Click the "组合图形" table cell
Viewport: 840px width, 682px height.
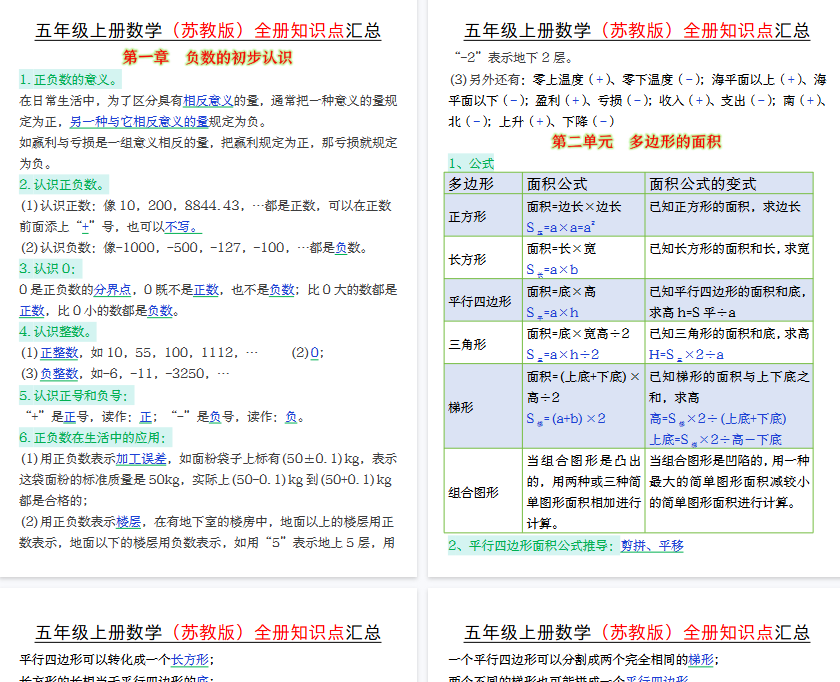tap(473, 492)
